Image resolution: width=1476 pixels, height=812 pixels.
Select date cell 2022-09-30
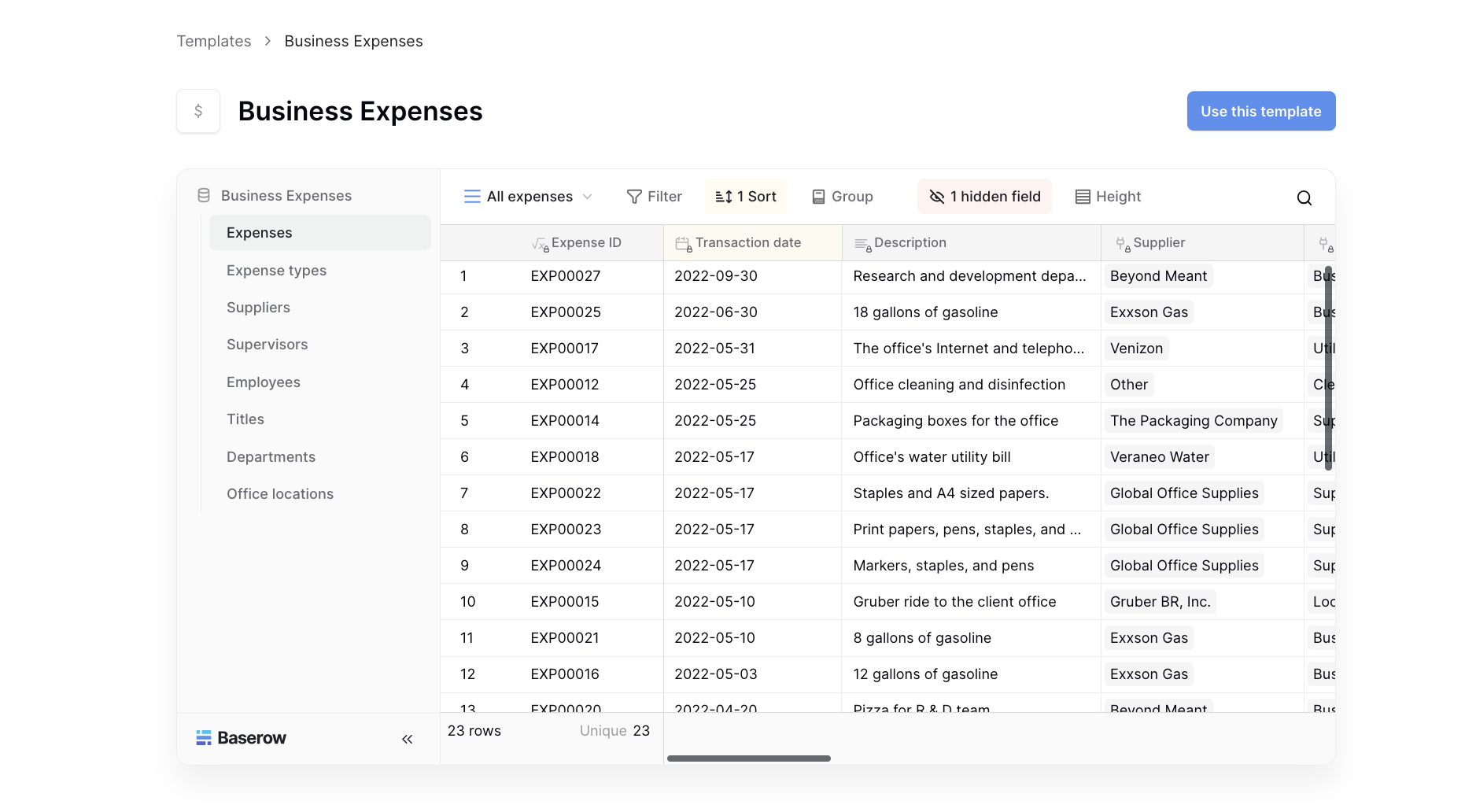point(753,276)
